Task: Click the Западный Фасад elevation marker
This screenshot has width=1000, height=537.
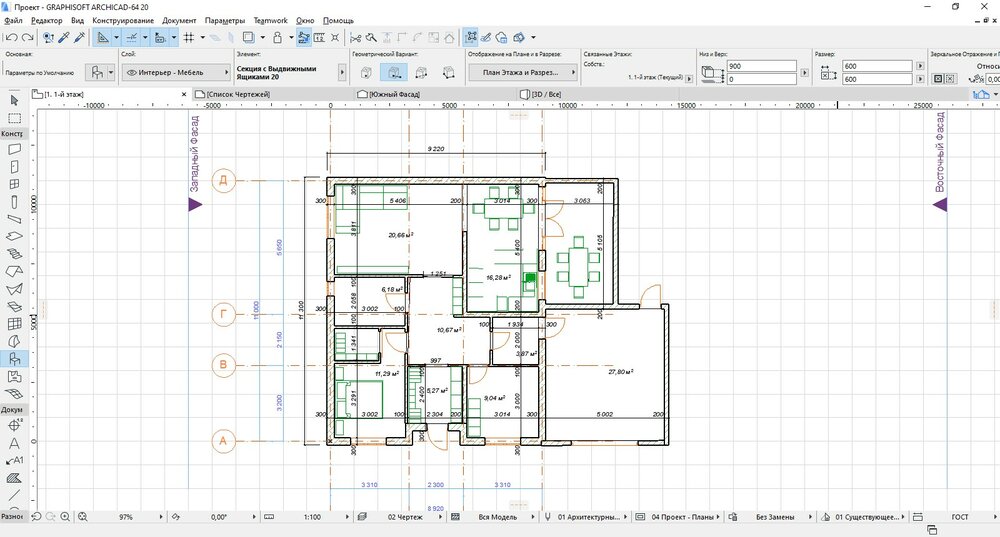Action: pos(195,204)
